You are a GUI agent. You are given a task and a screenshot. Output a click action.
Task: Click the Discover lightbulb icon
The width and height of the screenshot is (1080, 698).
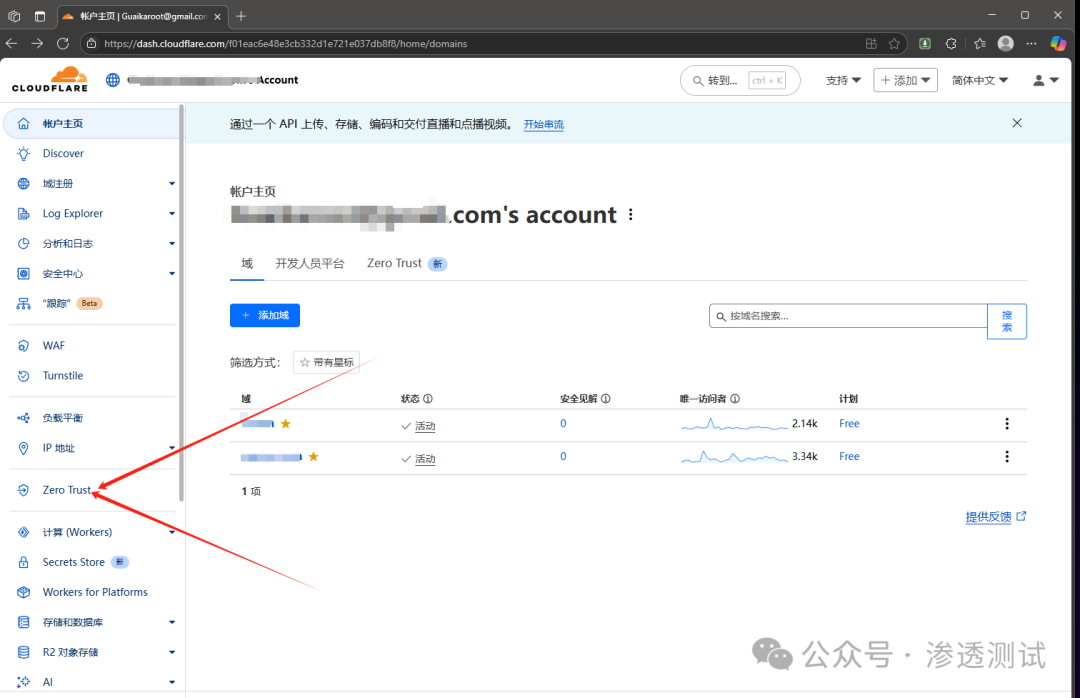click(23, 154)
